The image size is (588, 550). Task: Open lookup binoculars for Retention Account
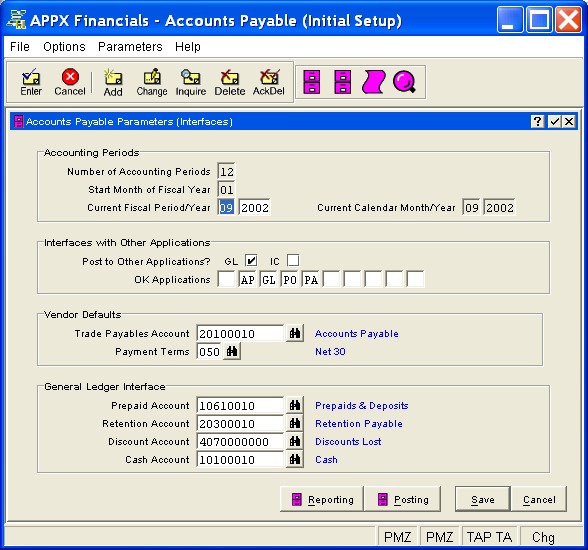(295, 423)
